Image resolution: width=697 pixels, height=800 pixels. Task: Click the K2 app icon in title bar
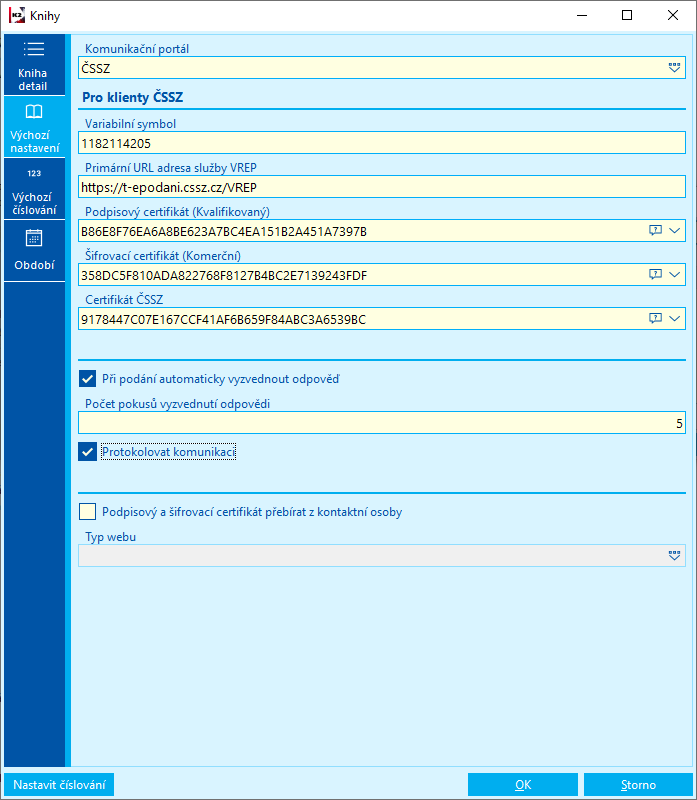click(x=16, y=16)
